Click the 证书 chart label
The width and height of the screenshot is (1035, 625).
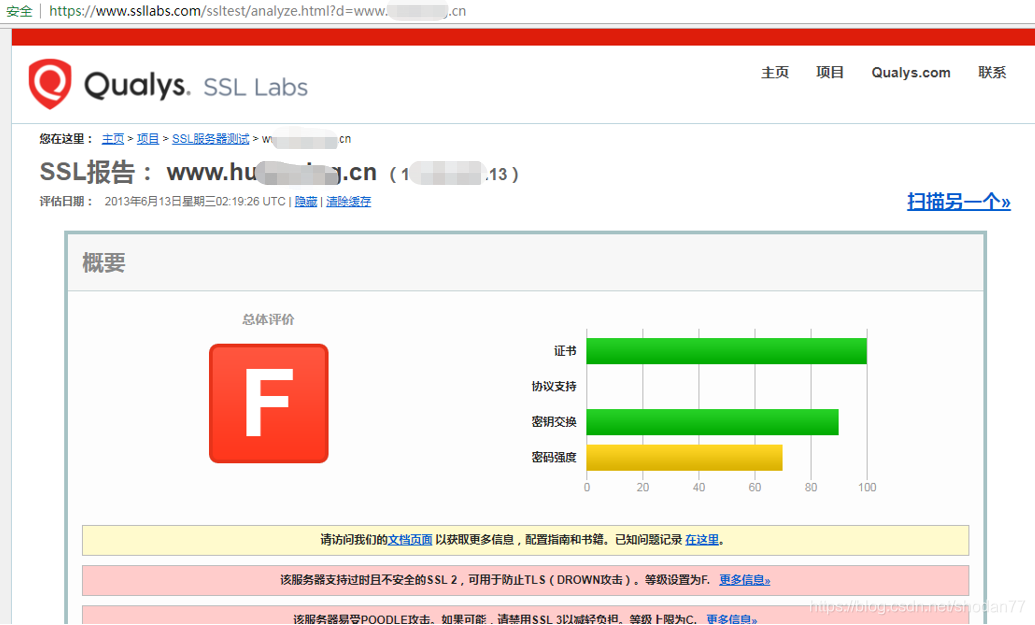(565, 351)
